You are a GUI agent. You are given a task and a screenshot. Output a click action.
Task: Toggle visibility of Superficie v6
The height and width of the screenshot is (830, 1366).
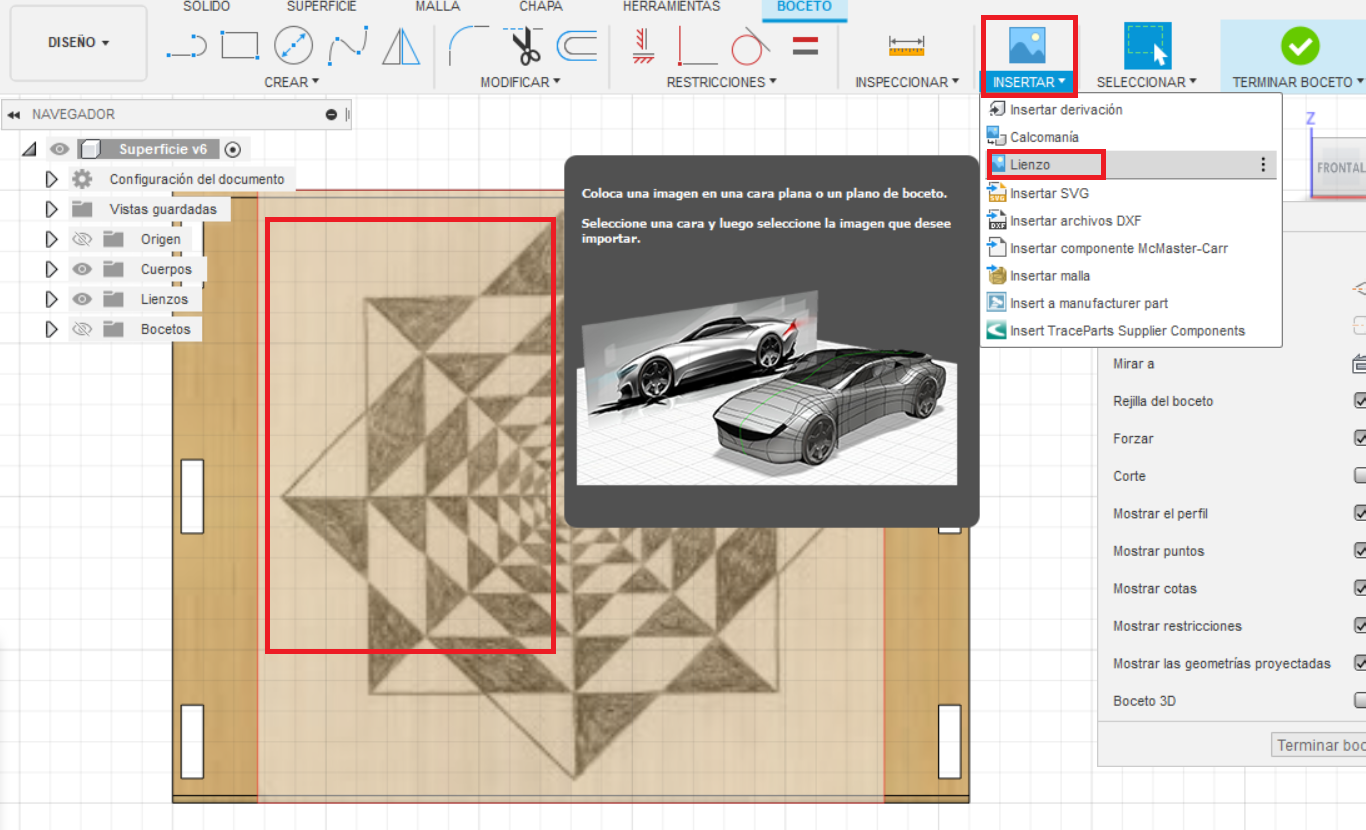pyautogui.click(x=60, y=149)
